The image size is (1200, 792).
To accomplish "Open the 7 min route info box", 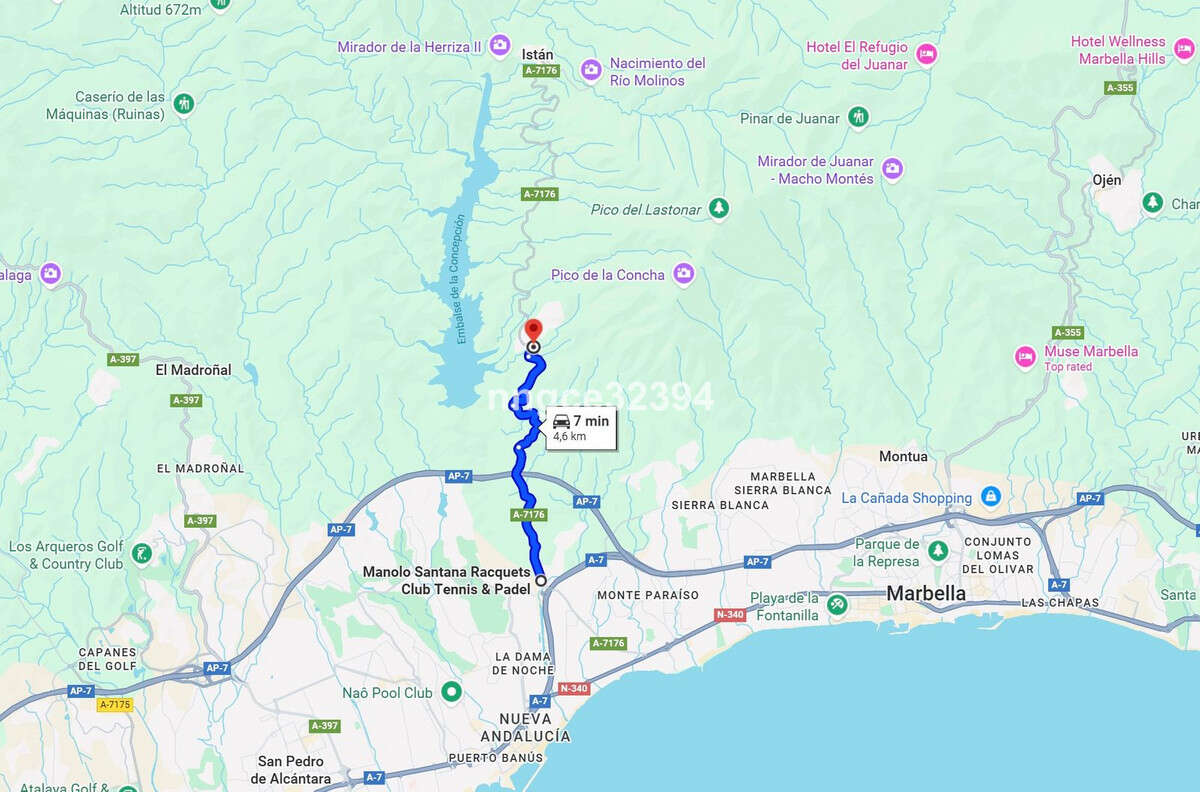I will tap(581, 428).
